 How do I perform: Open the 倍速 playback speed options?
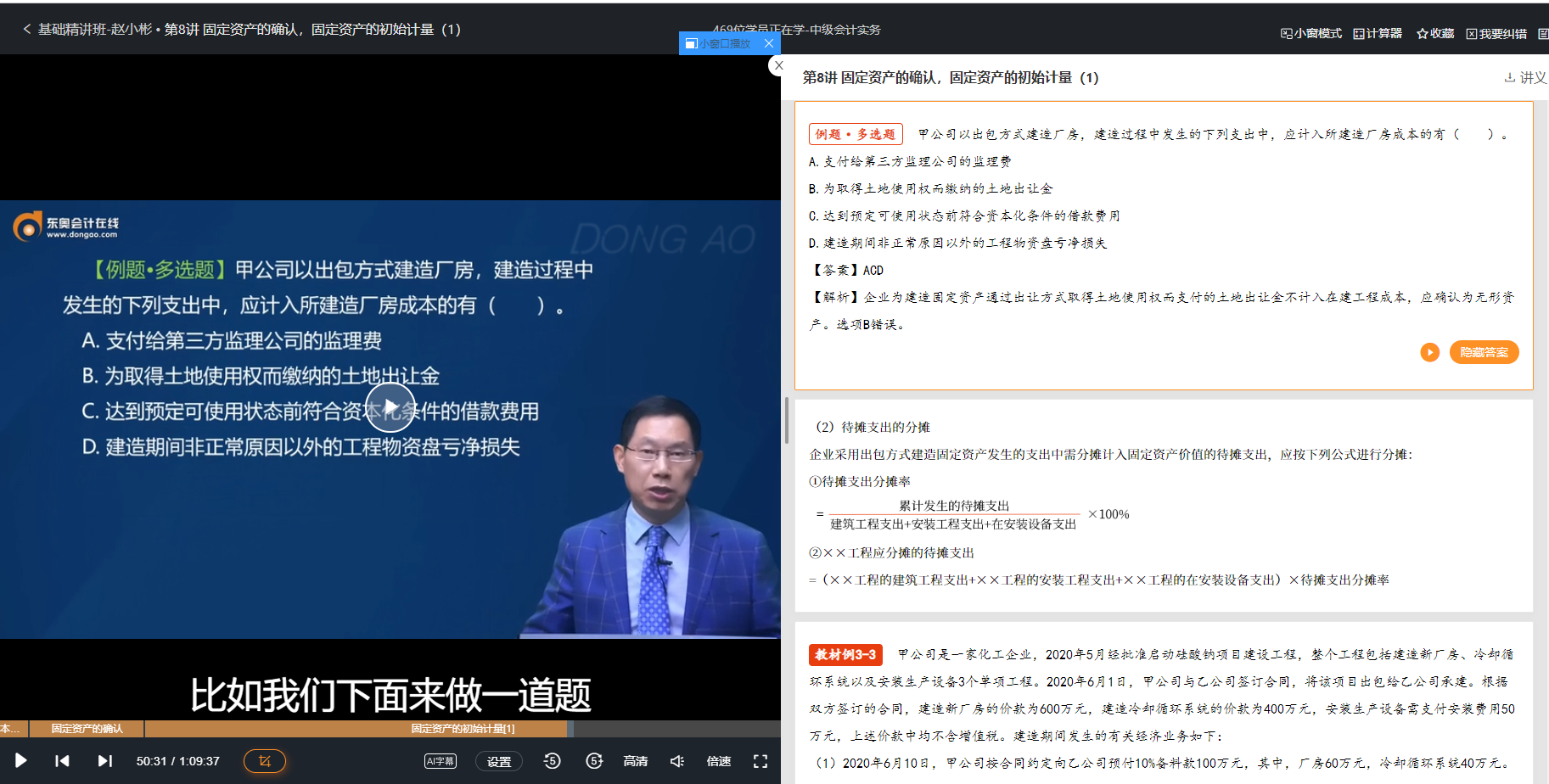(718, 761)
